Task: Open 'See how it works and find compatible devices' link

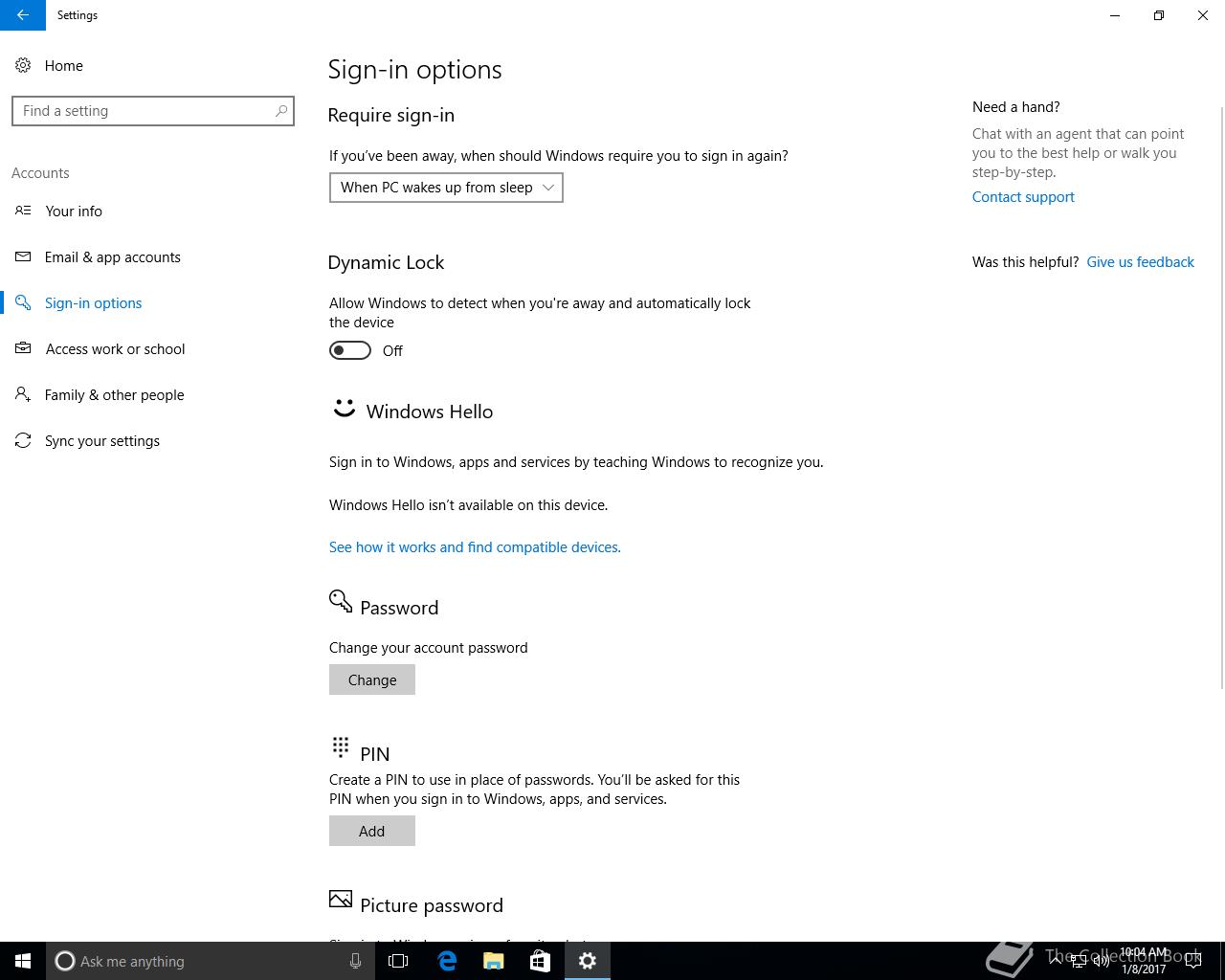Action: click(475, 547)
